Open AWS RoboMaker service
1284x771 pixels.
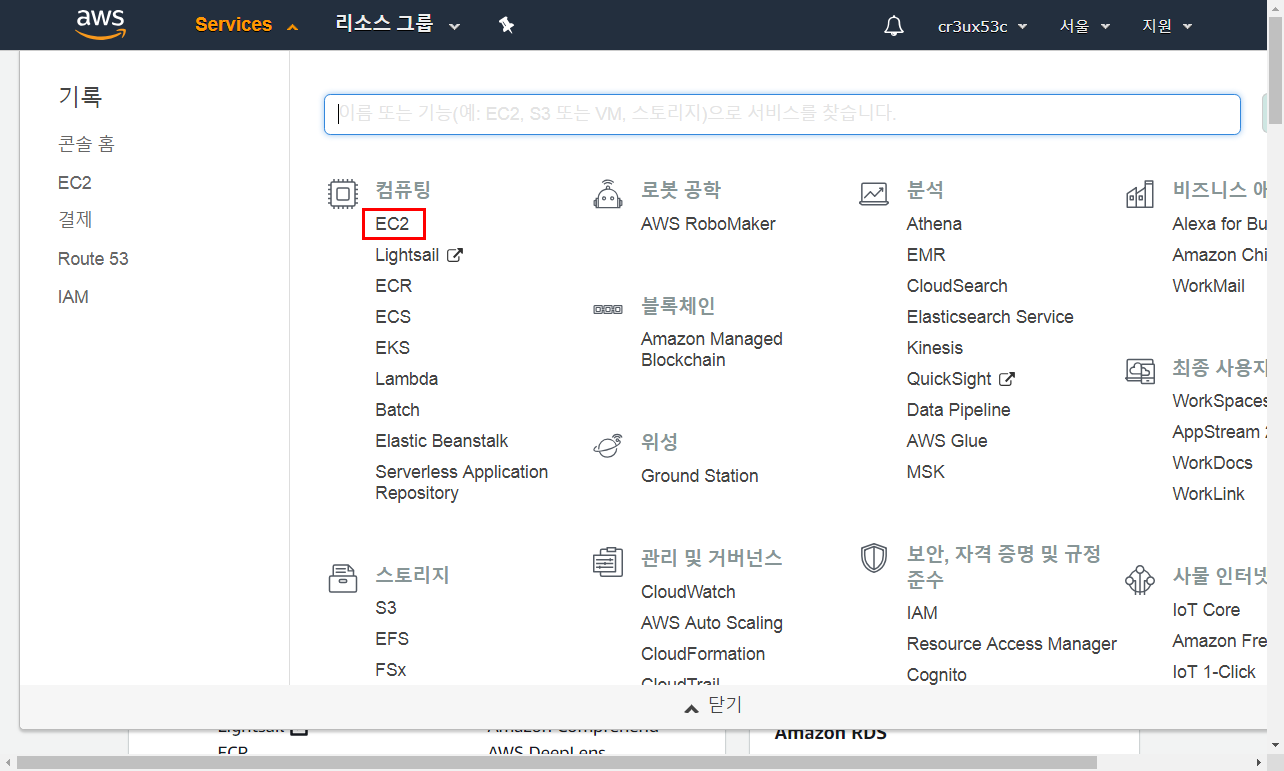(708, 224)
